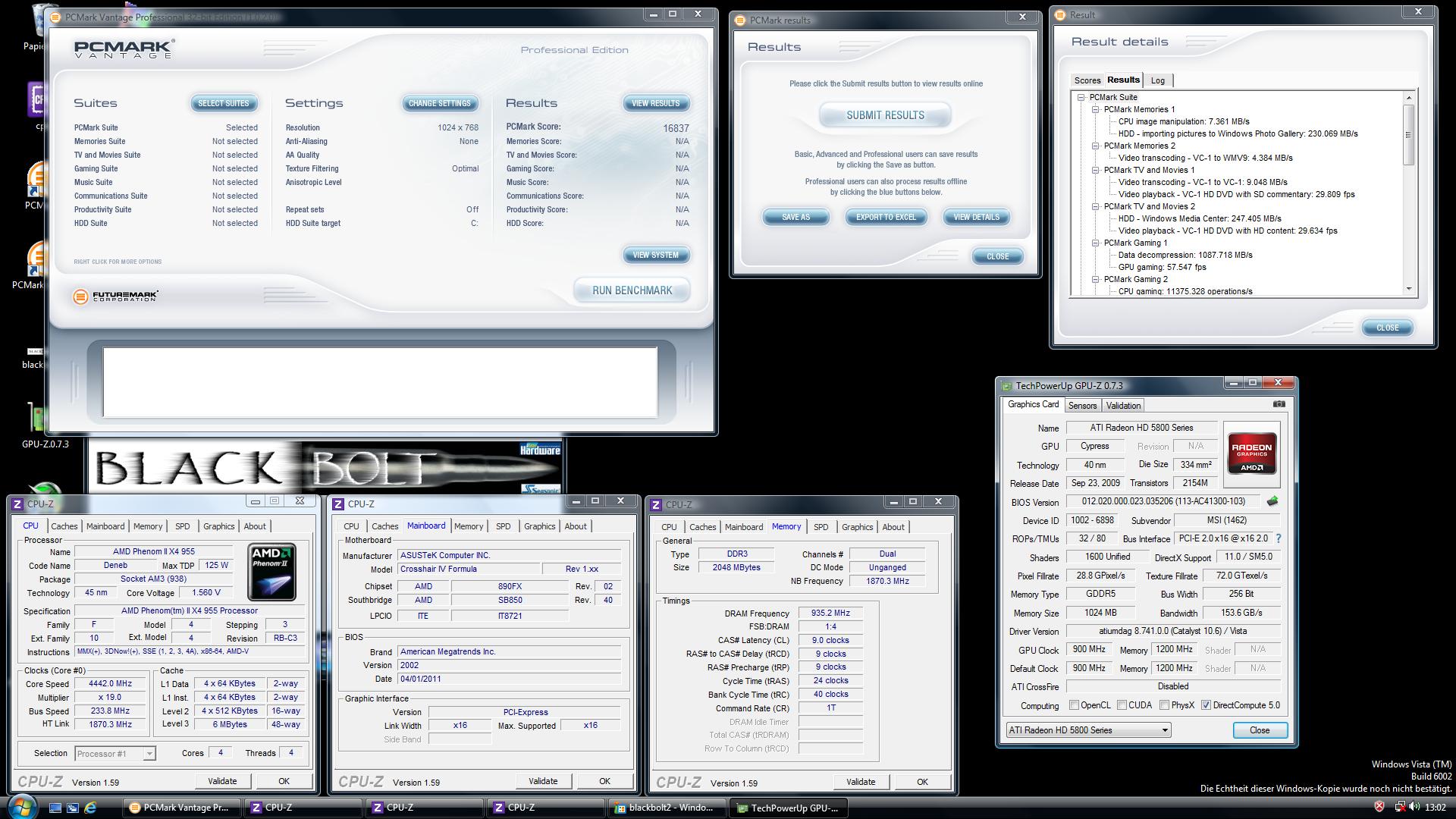Open the network tray icon
1456x819 pixels.
[1399, 807]
